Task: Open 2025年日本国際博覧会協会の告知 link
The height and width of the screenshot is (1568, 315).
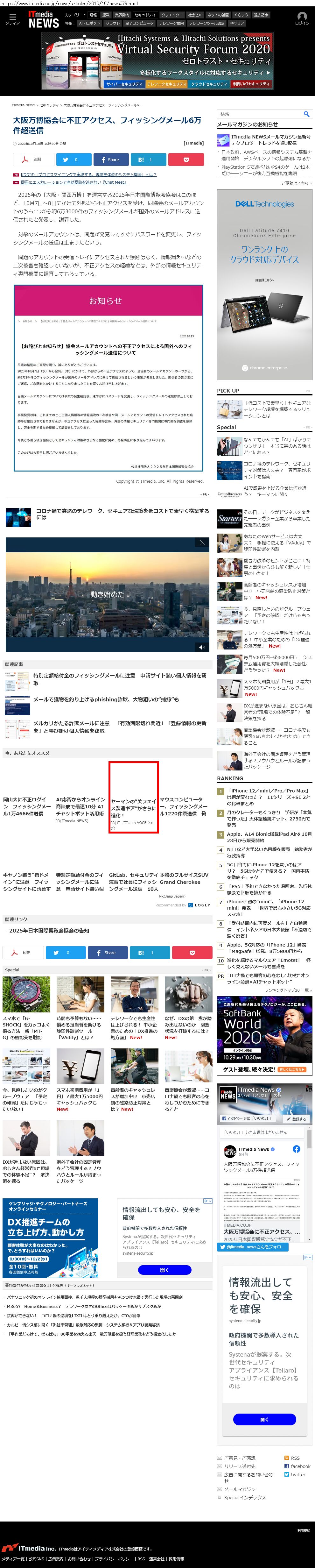Action: 49,931
